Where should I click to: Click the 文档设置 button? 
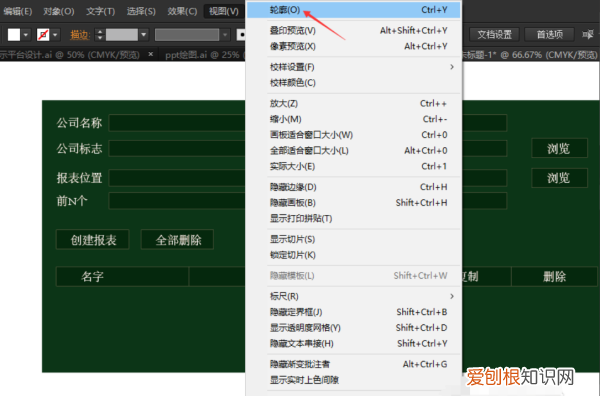494,35
